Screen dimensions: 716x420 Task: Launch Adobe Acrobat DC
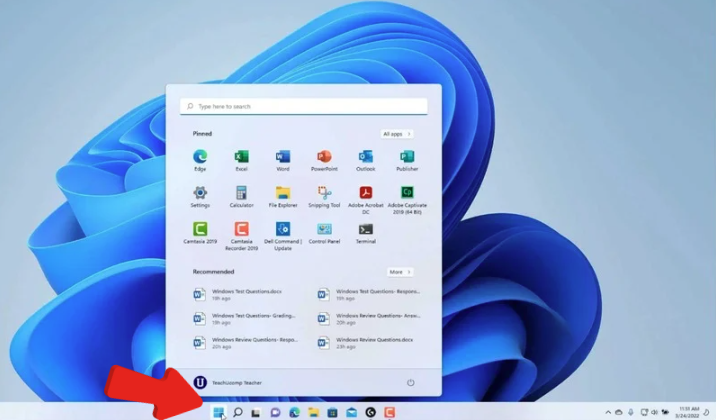365,194
